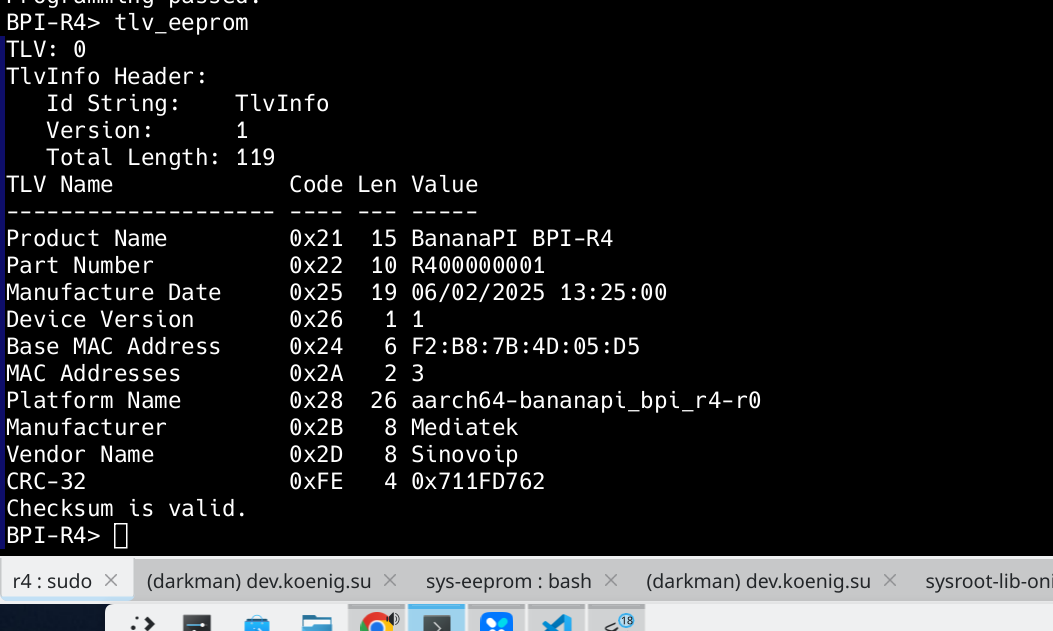Close the 'sys-eeprom : bash' tab
Image resolution: width=1053 pixels, height=631 pixels.
tap(611, 580)
